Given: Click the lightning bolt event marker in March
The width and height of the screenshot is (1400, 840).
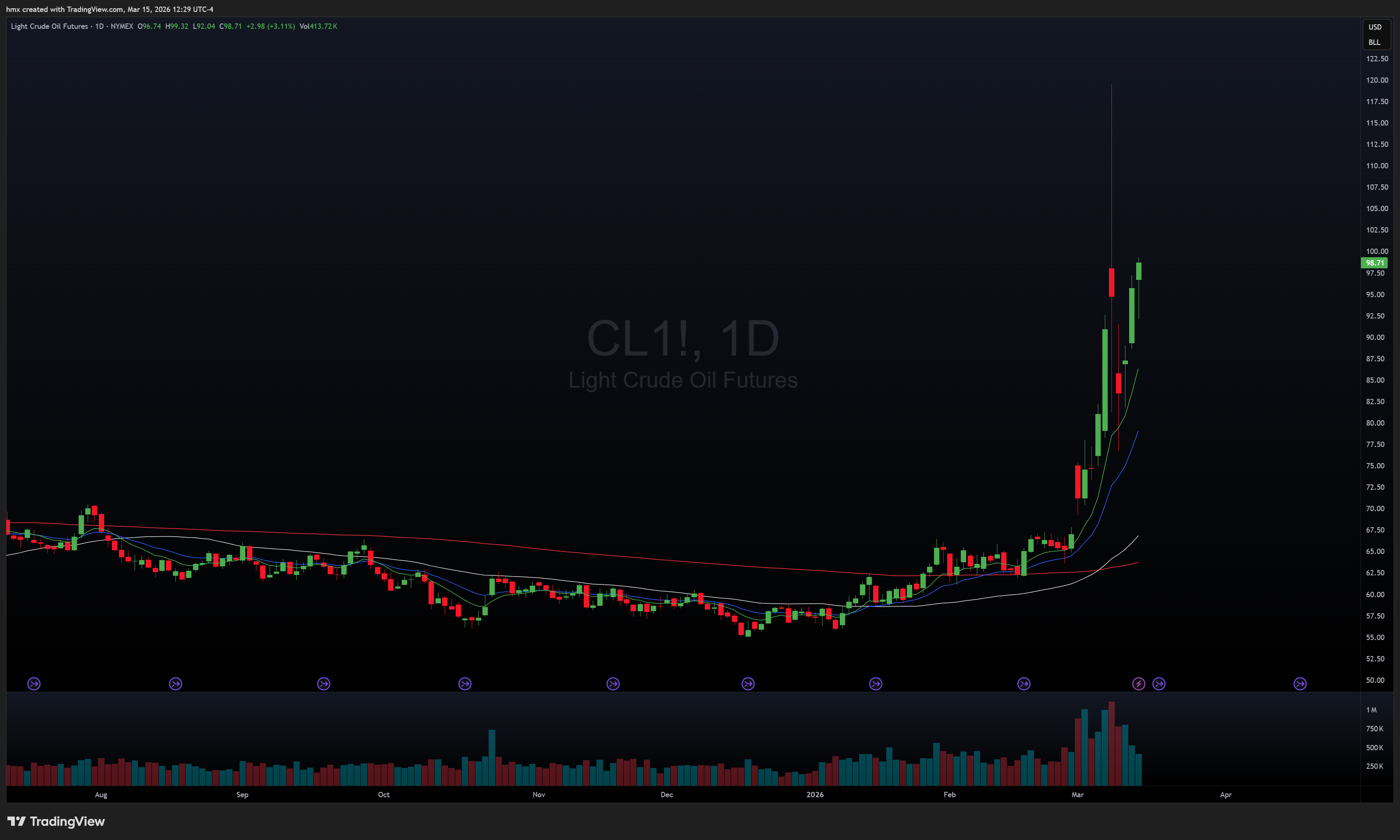Looking at the screenshot, I should point(1139,684).
